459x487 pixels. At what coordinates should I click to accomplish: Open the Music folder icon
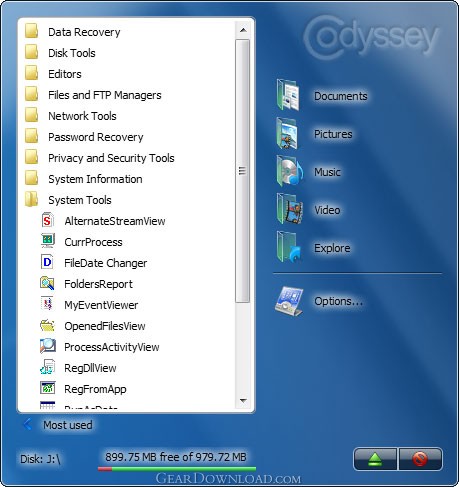[x=289, y=171]
